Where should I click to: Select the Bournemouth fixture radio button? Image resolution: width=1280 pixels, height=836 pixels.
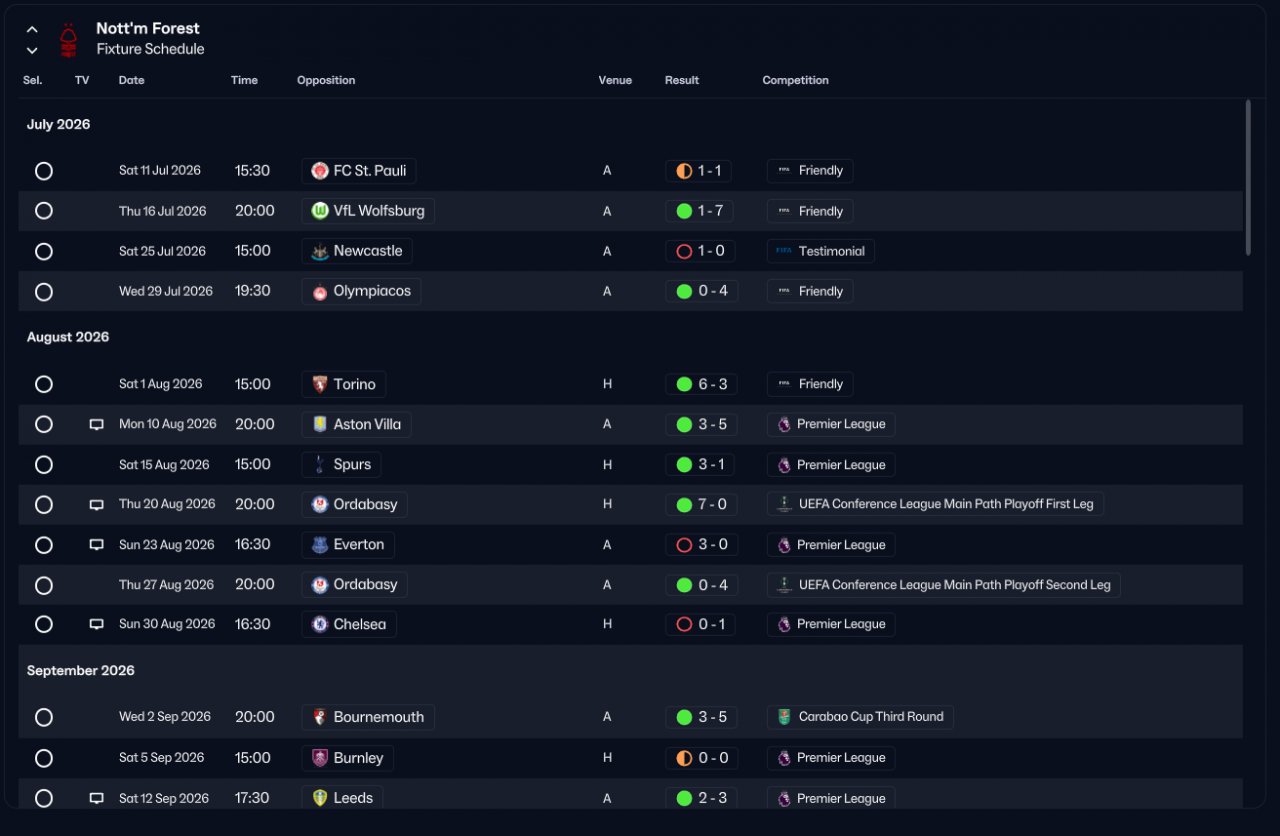44,717
